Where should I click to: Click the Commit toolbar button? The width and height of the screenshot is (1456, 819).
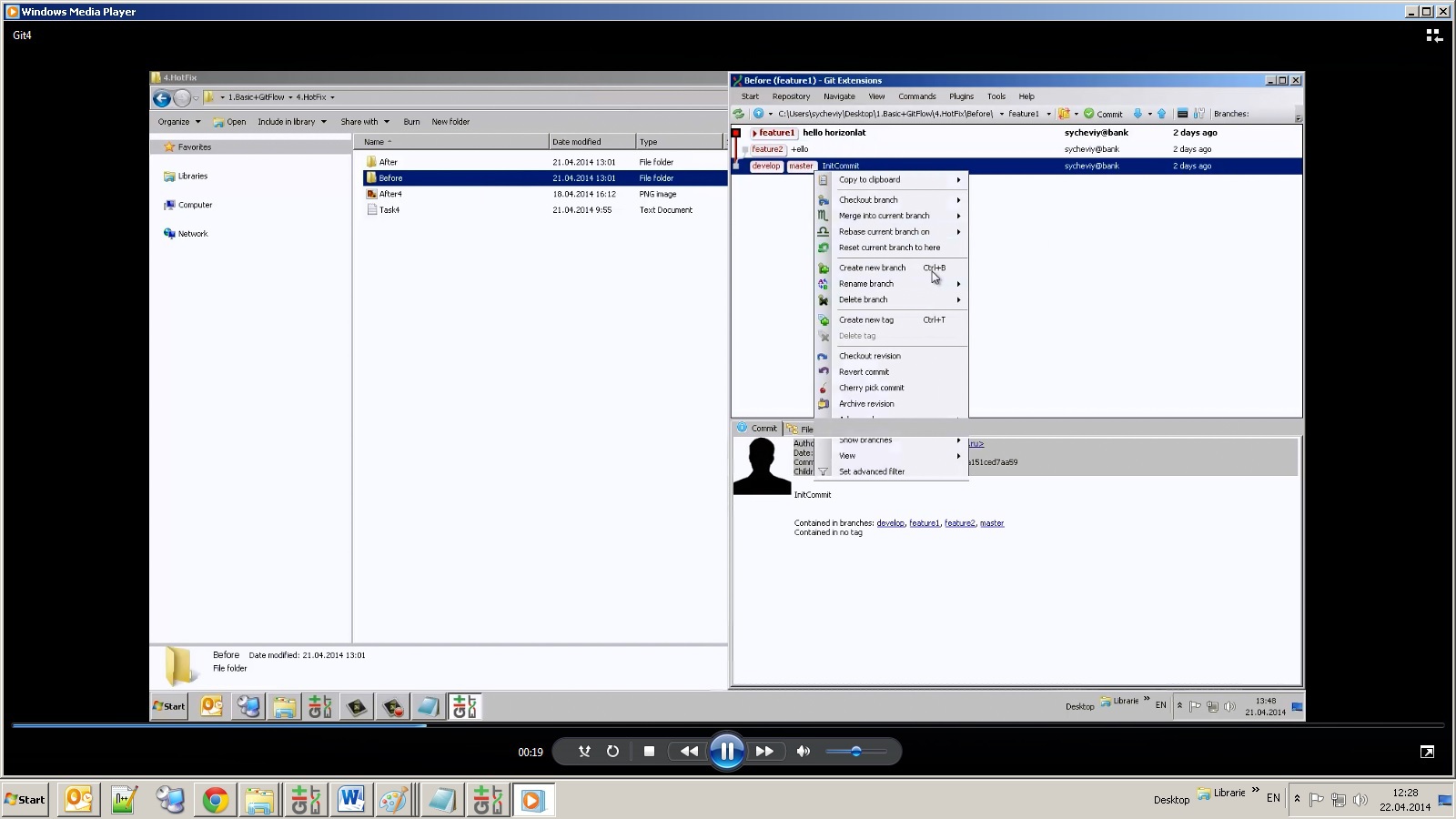(1103, 114)
